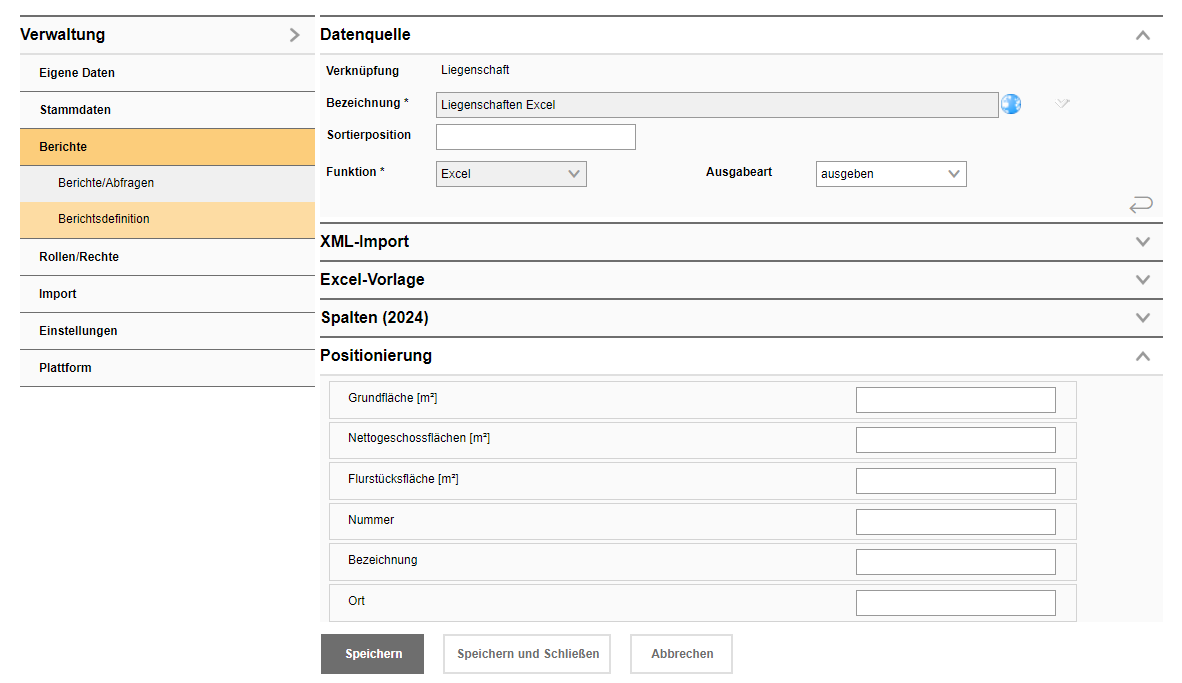Click the return arrow icon in the Datenquelle section
This screenshot has width=1182, height=683.
tap(1140, 205)
